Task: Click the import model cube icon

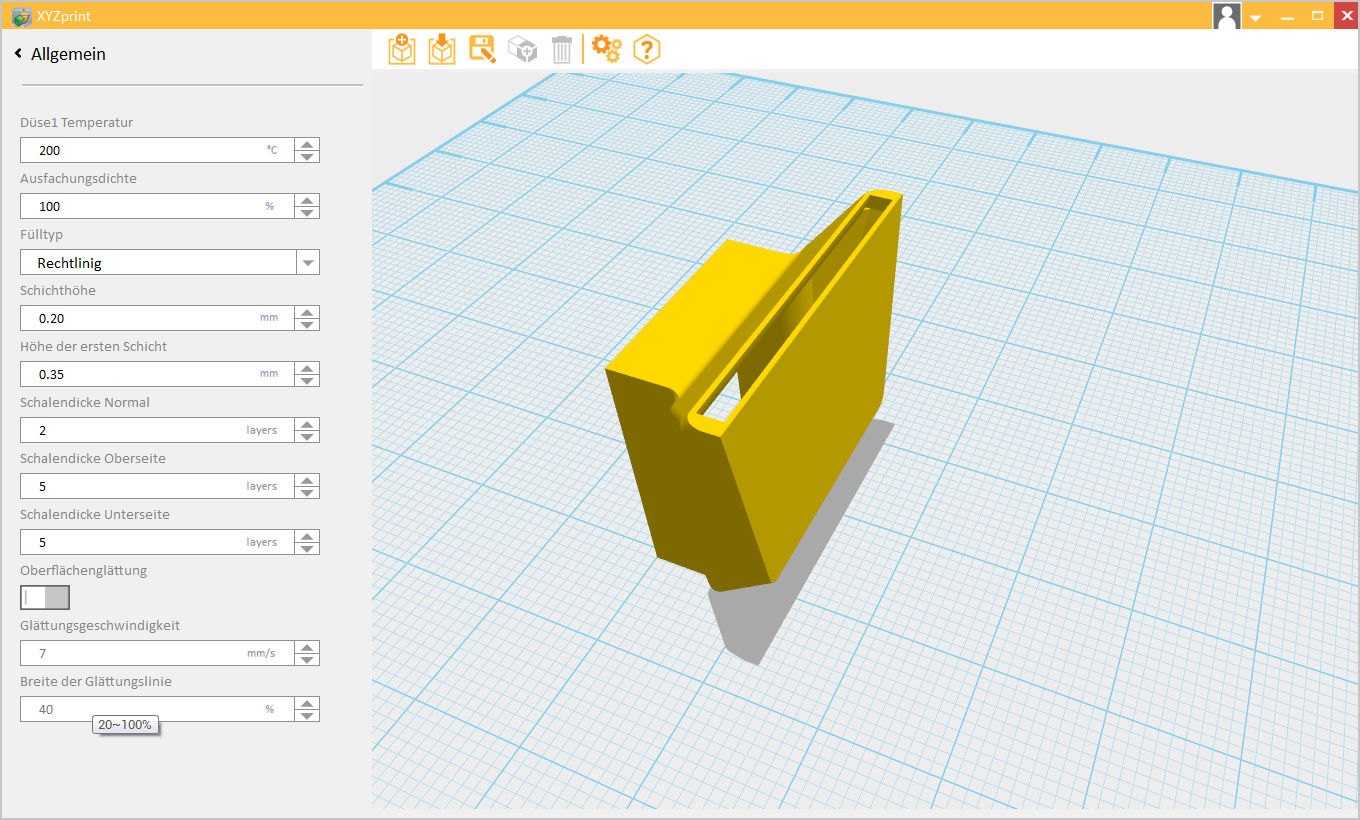Action: click(442, 49)
